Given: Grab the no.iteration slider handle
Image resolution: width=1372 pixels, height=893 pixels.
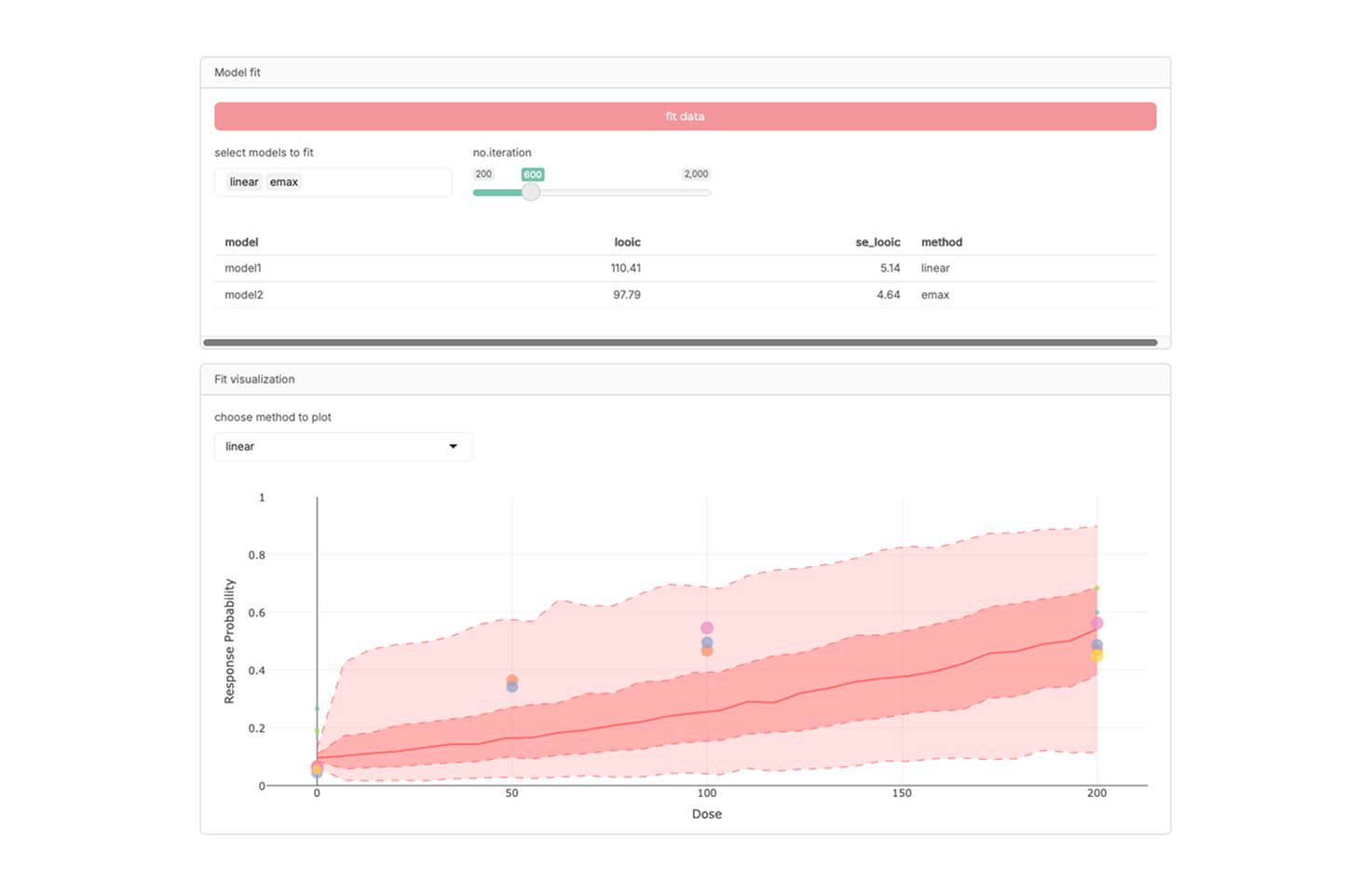Looking at the screenshot, I should click(531, 193).
